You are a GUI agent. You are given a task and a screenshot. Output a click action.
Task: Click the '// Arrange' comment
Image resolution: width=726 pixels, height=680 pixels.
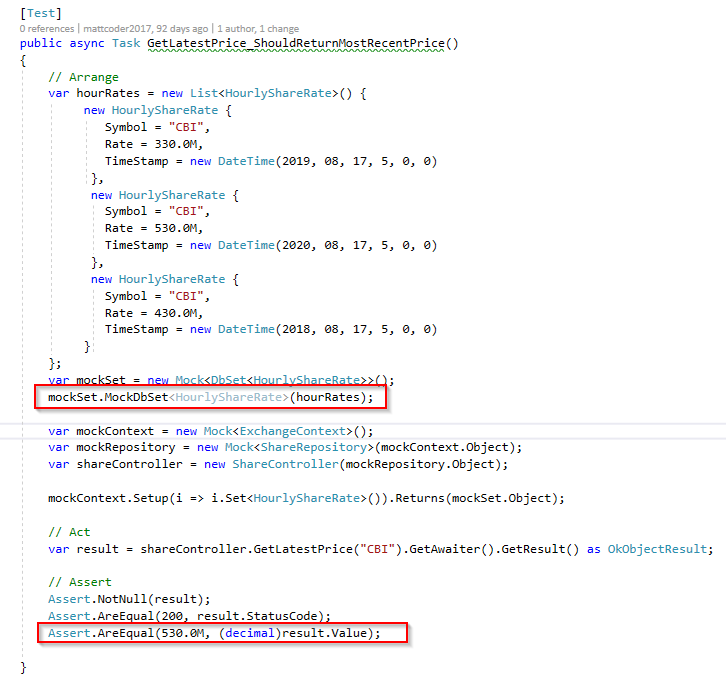tap(83, 77)
